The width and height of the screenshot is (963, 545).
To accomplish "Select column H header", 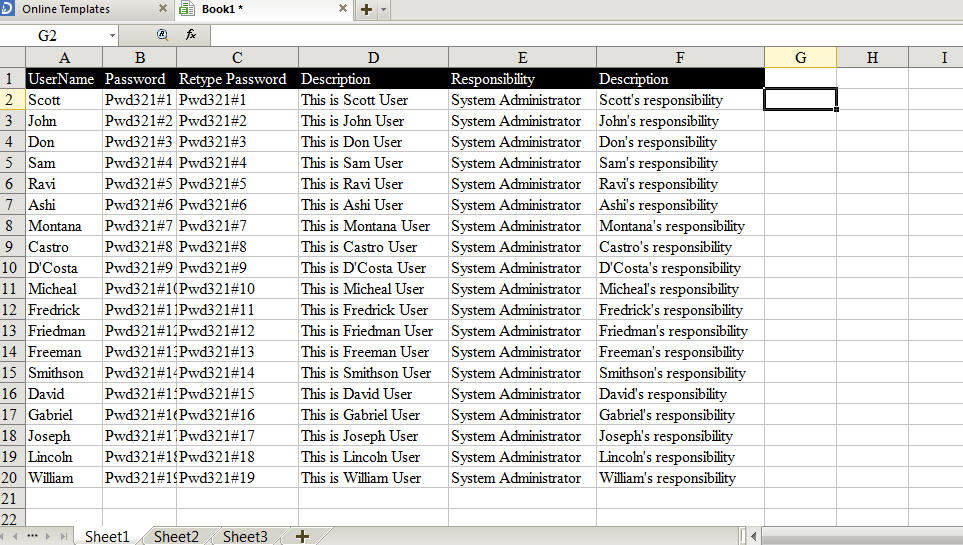I will [x=872, y=58].
